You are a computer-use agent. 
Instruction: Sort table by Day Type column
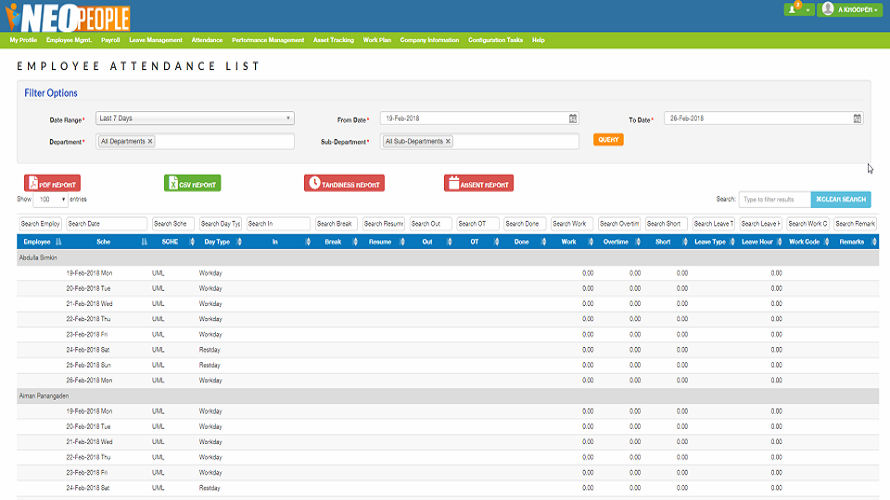[x=221, y=242]
